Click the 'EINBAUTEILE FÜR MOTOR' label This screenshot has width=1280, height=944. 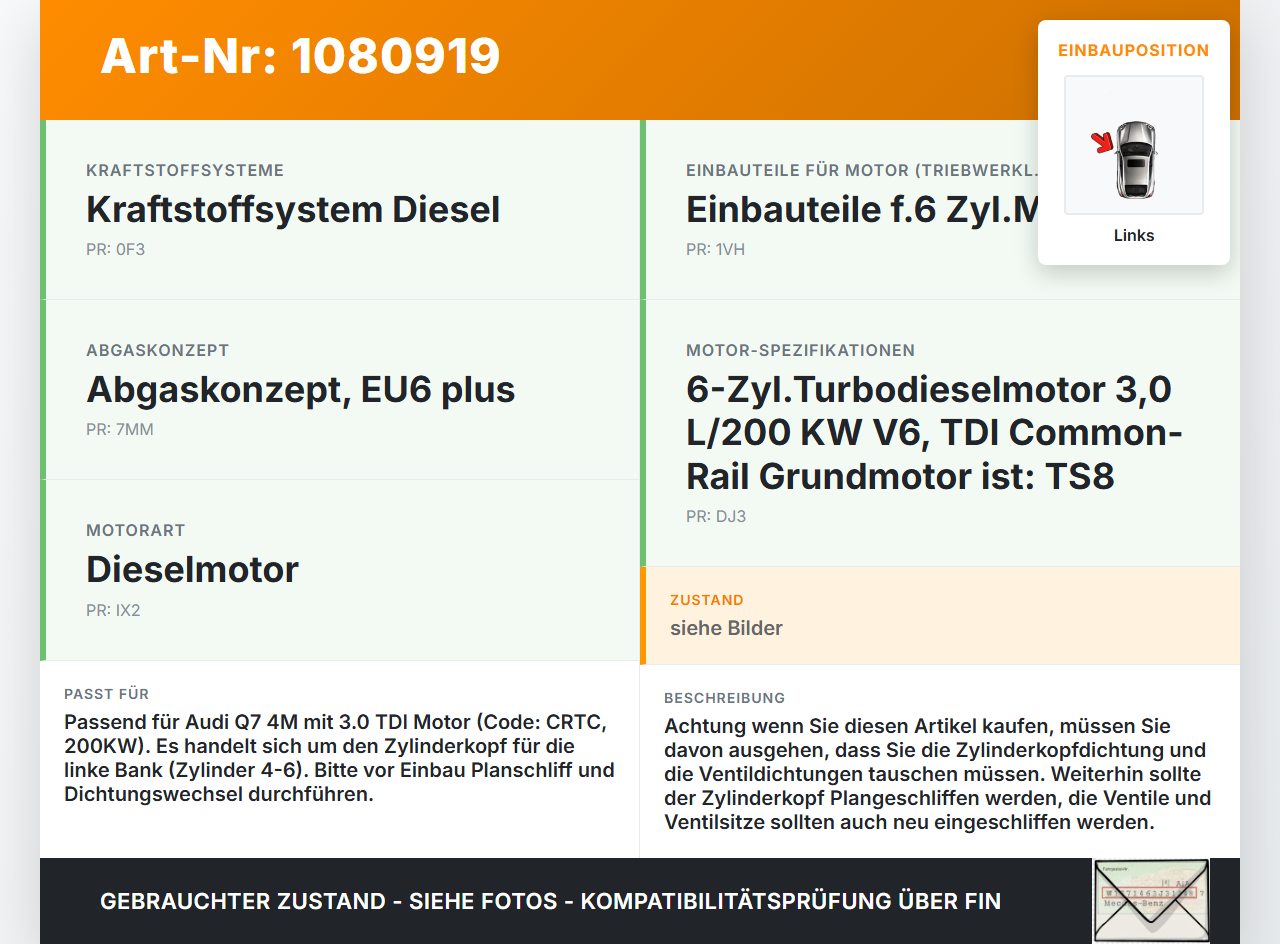(x=862, y=171)
